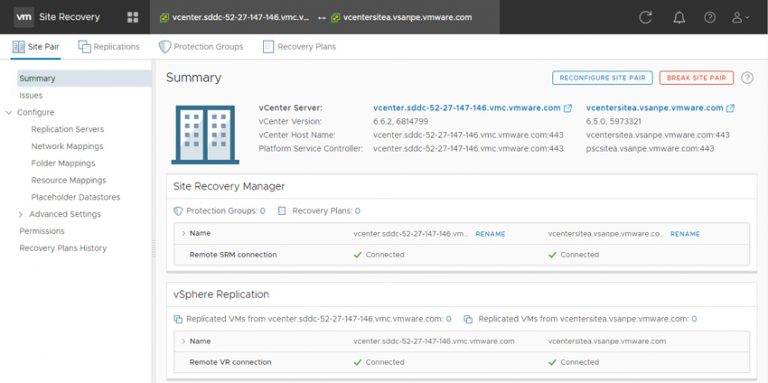Open Network Mappings
This screenshot has height=383, width=768.
coord(67,146)
